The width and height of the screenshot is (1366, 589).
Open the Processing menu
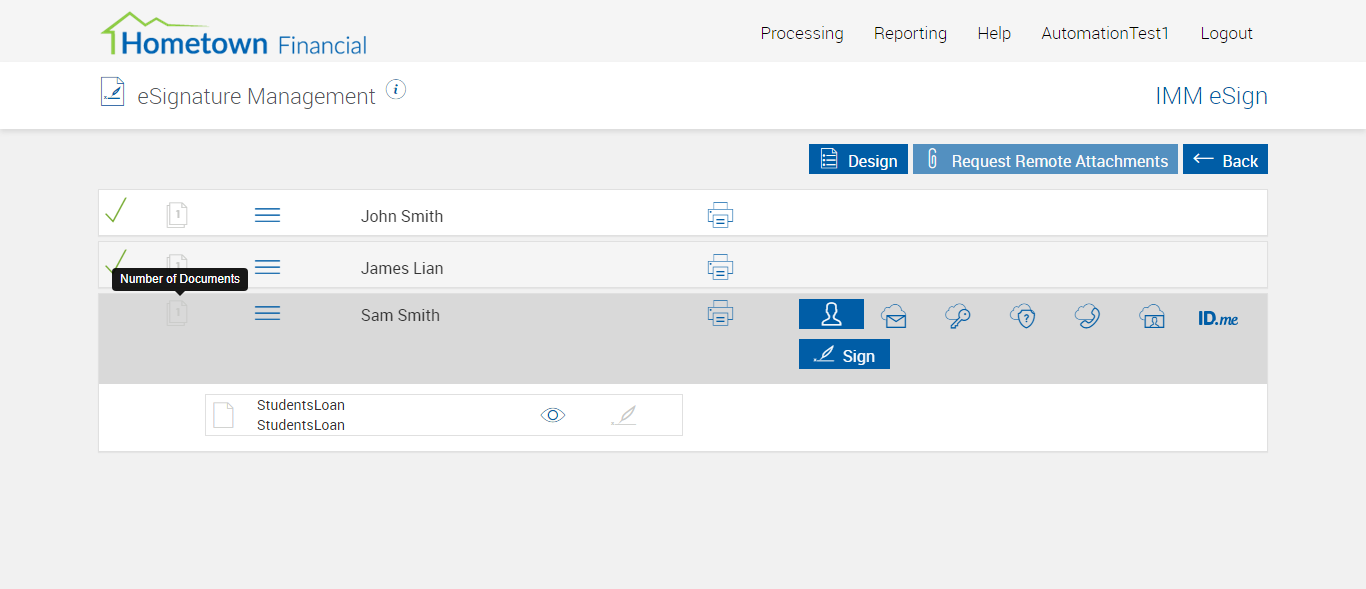tap(802, 33)
